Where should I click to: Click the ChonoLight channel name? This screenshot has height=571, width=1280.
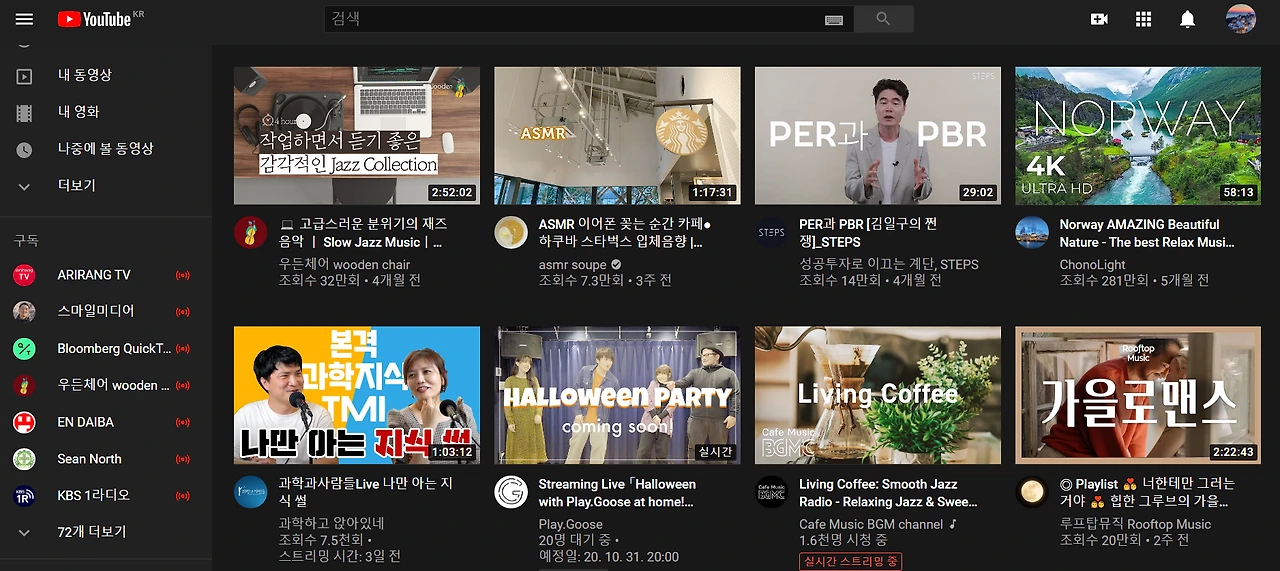coord(1093,265)
